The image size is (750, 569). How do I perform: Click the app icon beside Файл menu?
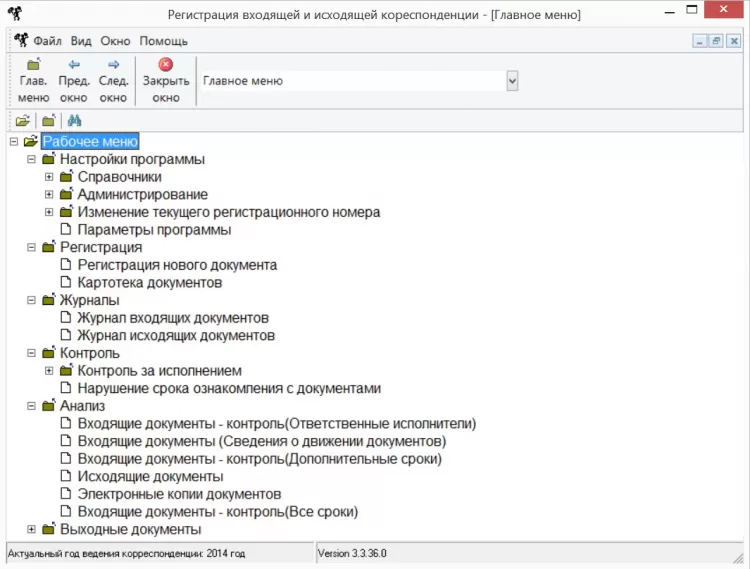(21, 40)
